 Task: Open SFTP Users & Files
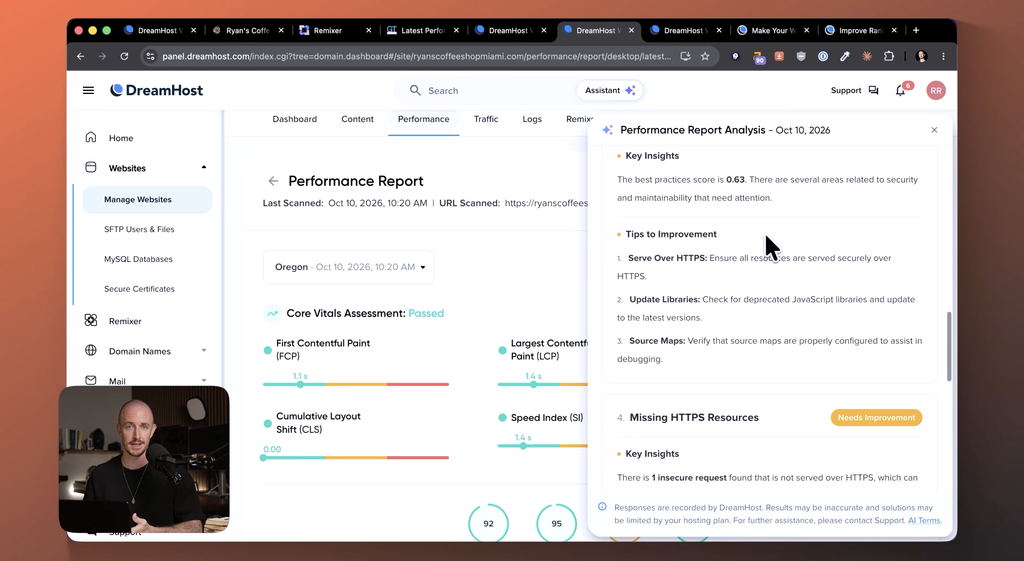[x=139, y=229]
